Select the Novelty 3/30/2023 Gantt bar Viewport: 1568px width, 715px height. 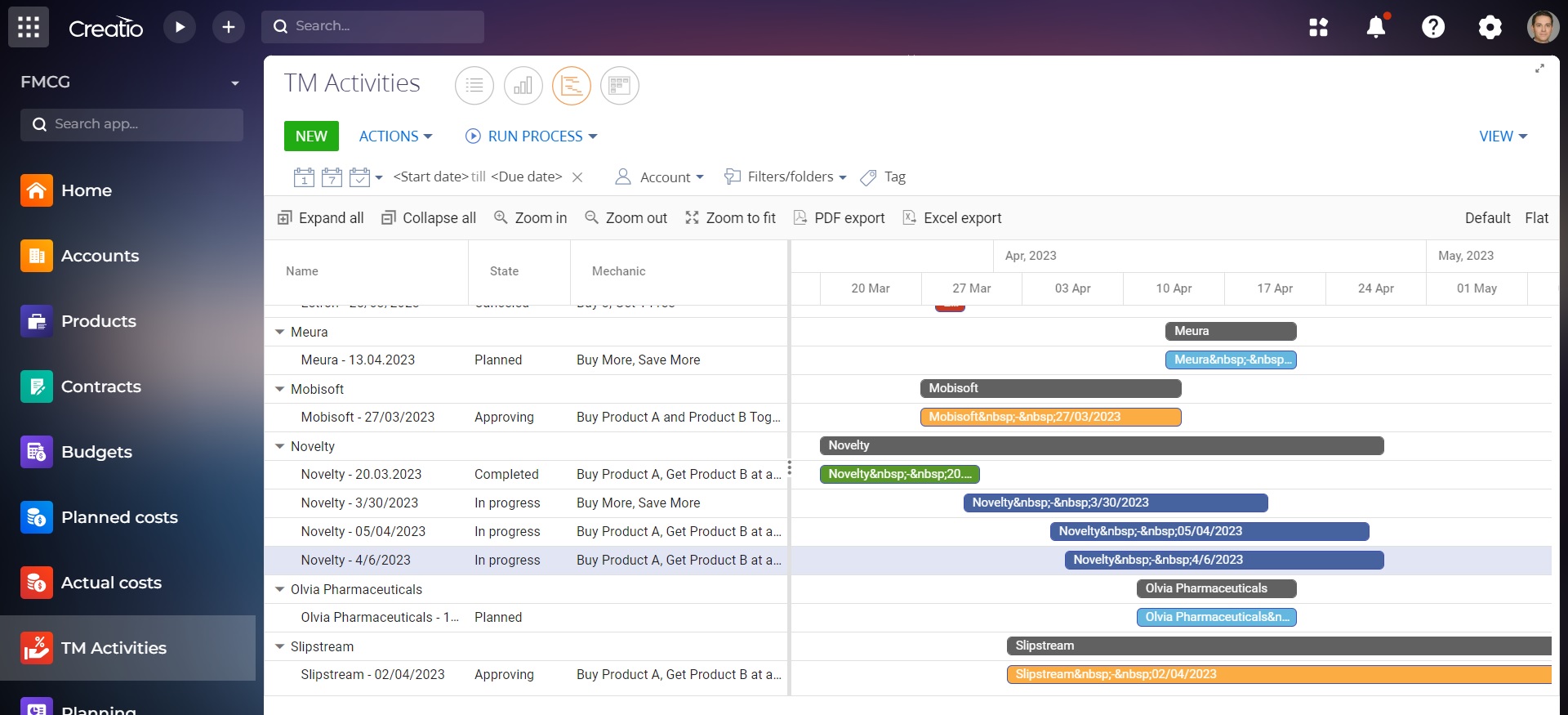1116,503
